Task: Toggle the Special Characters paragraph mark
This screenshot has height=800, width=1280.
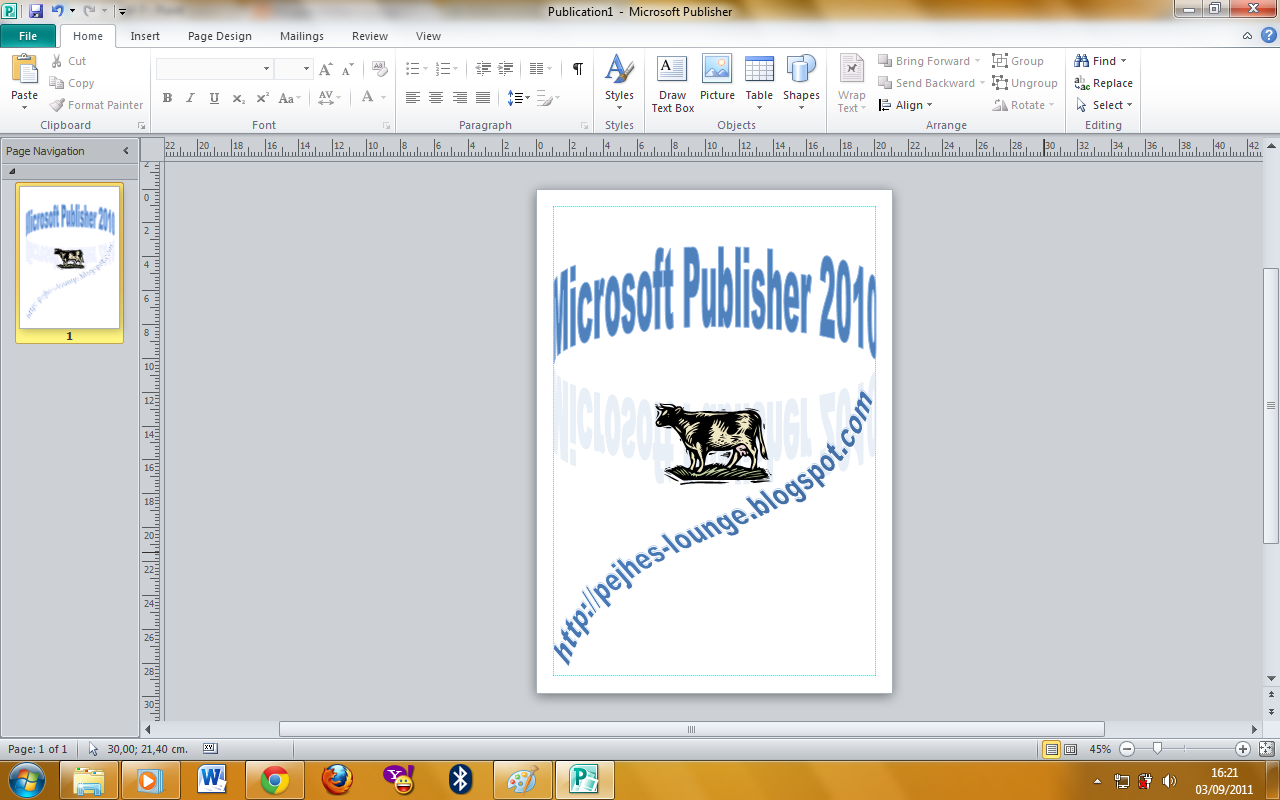Action: tap(577, 69)
